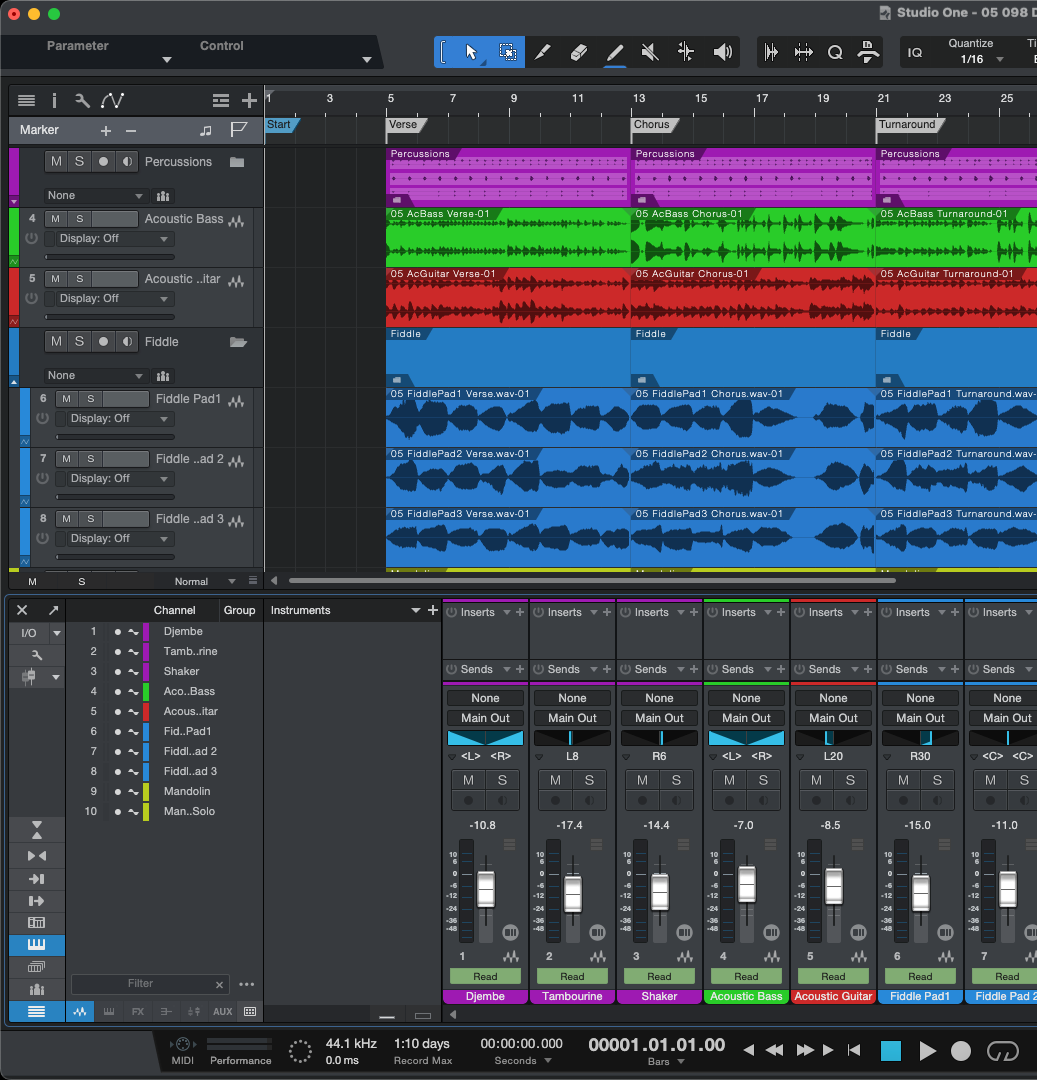Select the Eraser tool
Screen dimensions: 1037x1080
click(x=578, y=52)
